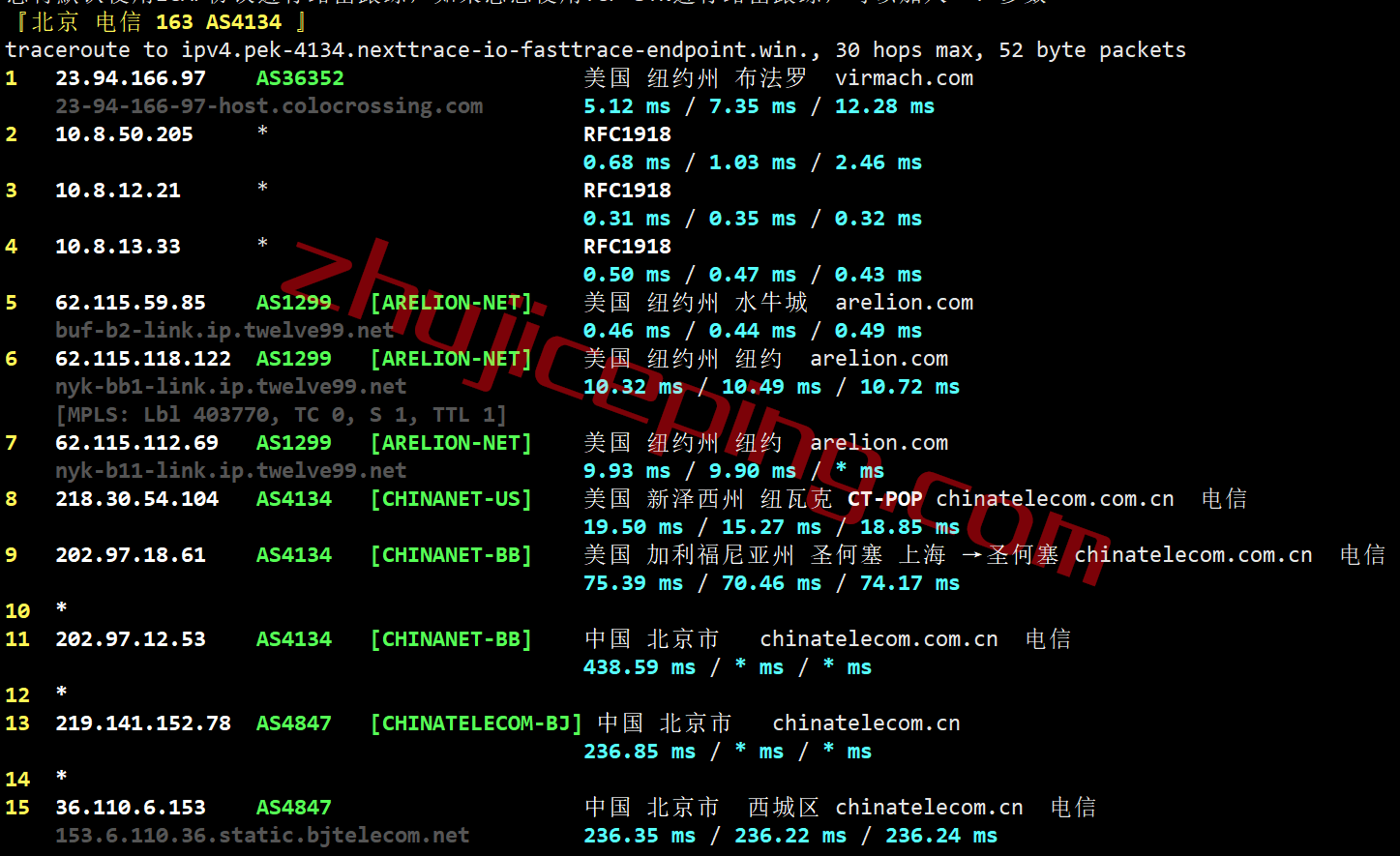
Task: Click the virmach.com hostname on hop 1
Action: 904,78
